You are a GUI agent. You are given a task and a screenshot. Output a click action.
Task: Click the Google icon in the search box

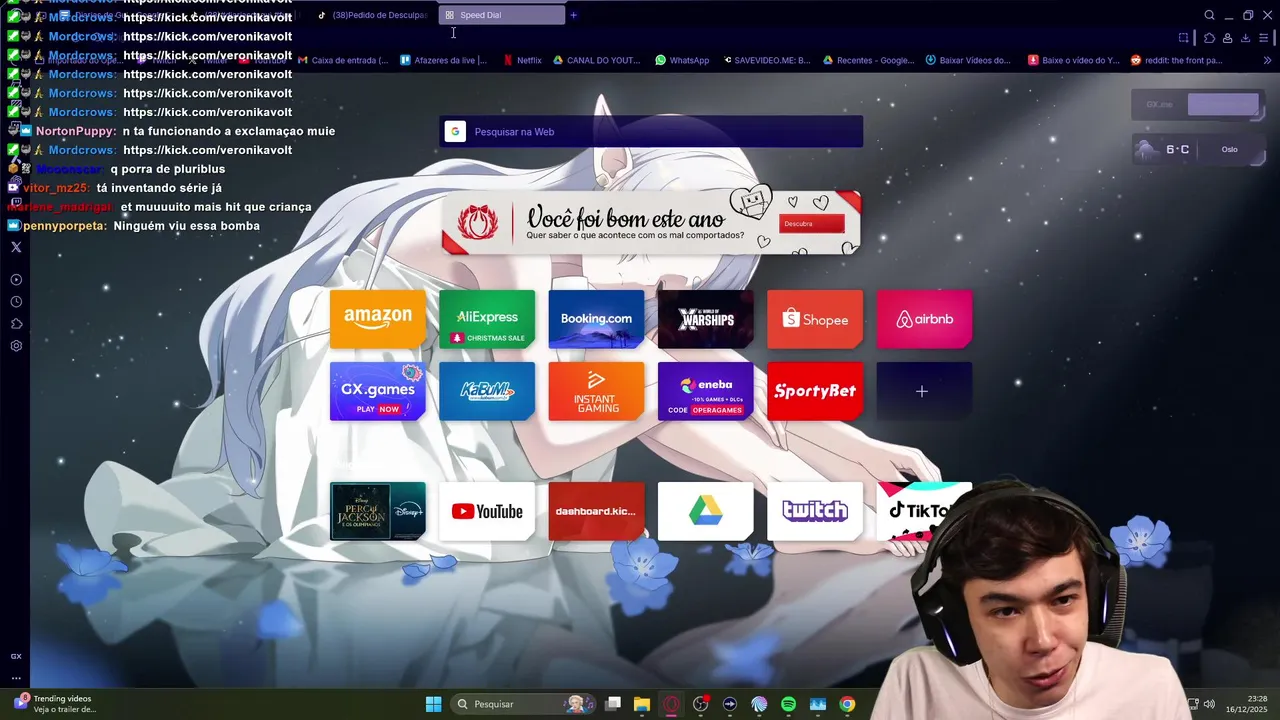tap(455, 132)
